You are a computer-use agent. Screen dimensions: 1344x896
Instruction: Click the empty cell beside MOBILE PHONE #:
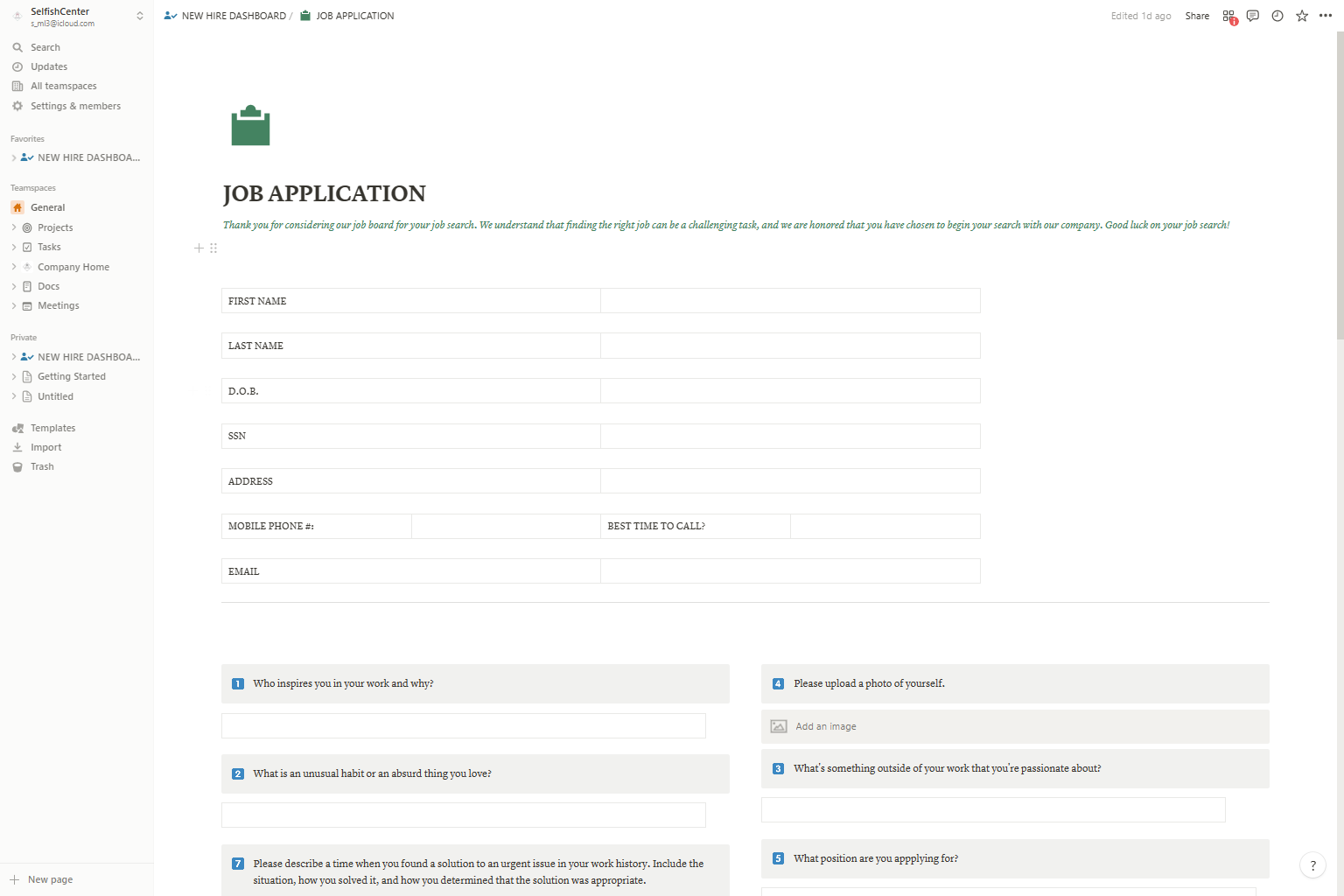click(x=506, y=526)
